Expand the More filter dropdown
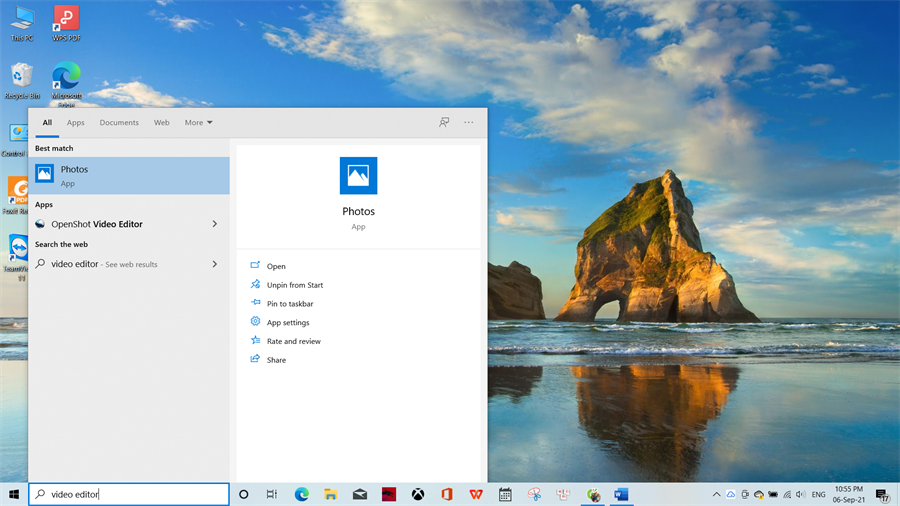The height and width of the screenshot is (506, 900). coord(198,123)
